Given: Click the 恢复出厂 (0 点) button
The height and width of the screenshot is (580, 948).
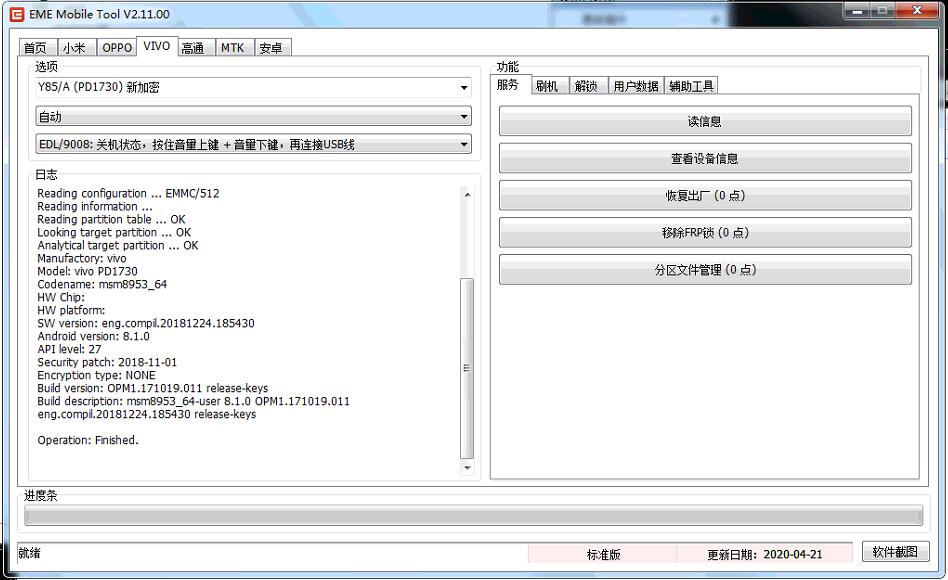Looking at the screenshot, I should coord(705,196).
